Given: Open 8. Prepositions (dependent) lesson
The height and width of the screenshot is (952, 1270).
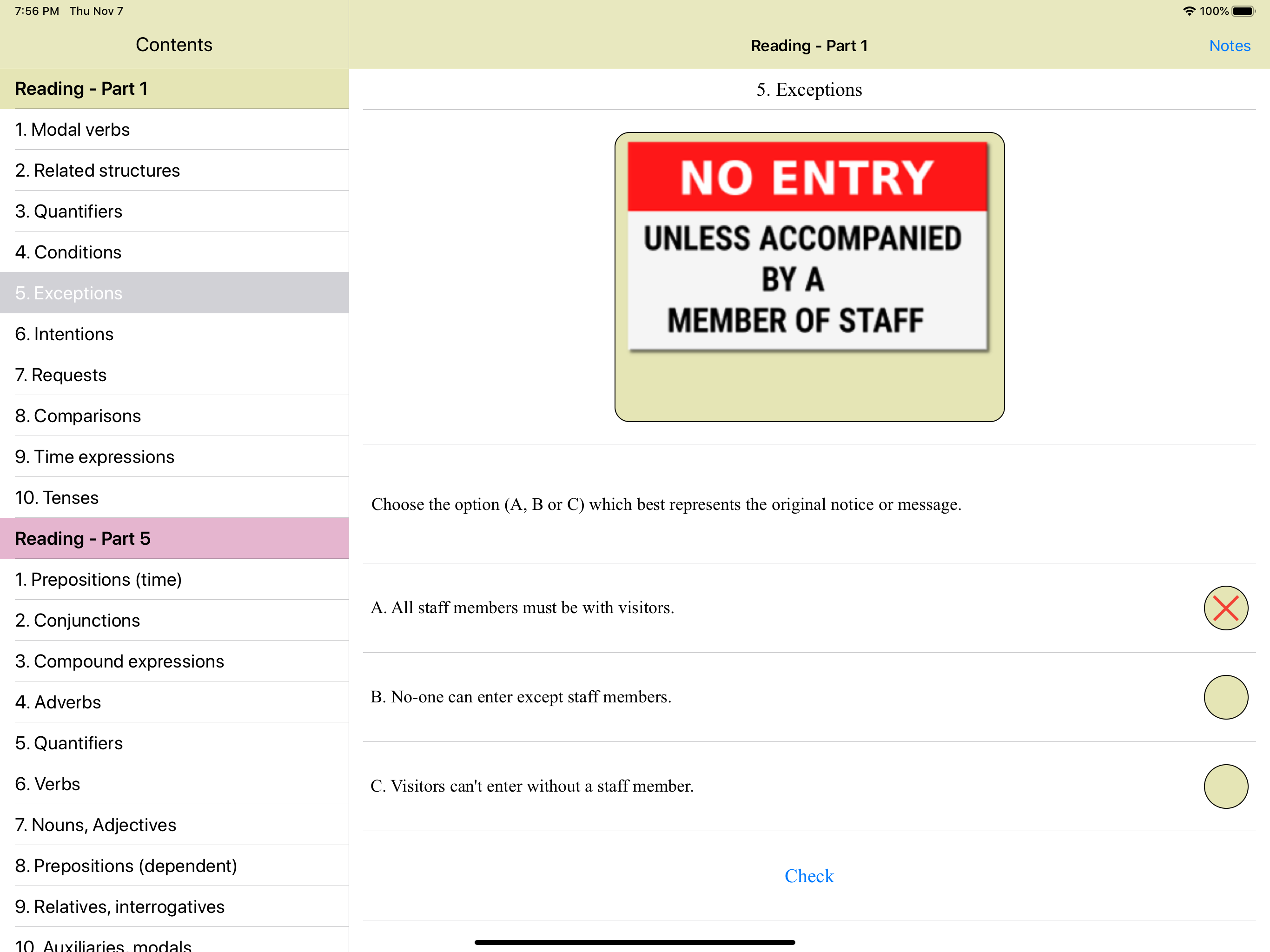Looking at the screenshot, I should tap(174, 865).
